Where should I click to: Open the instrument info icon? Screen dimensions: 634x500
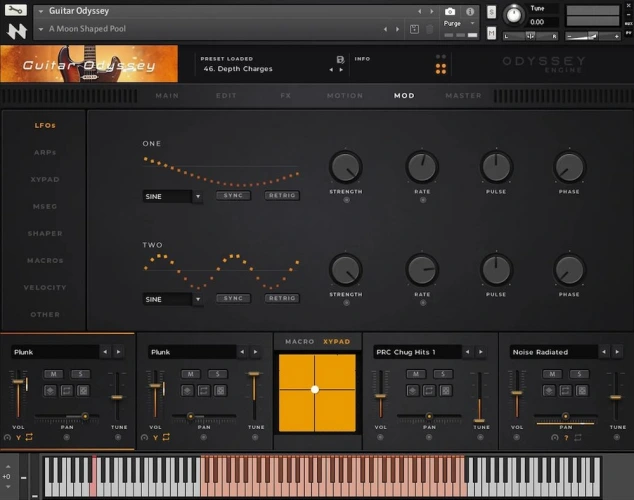tap(470, 12)
